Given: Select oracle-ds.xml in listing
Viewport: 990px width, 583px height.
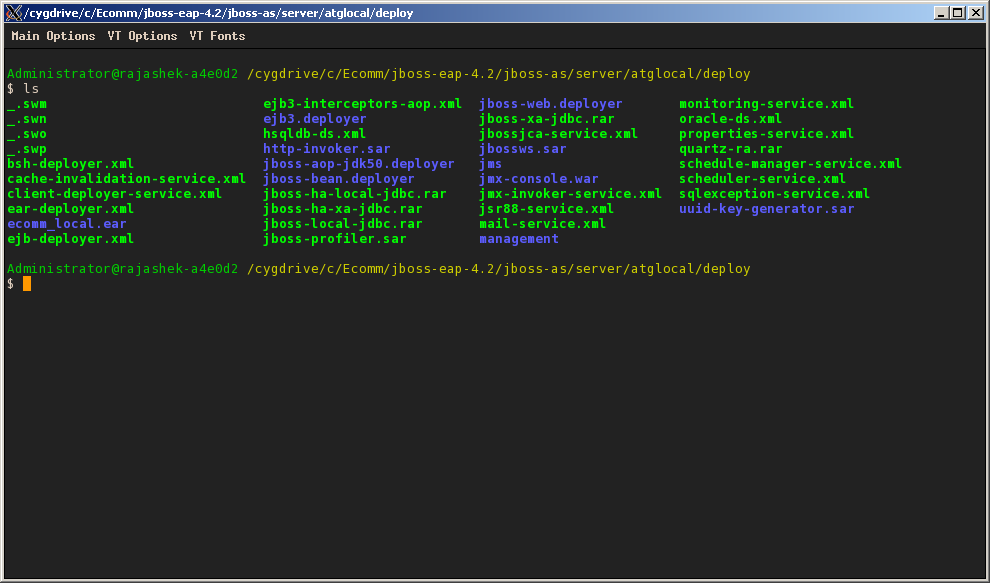Looking at the screenshot, I should coord(731,119).
